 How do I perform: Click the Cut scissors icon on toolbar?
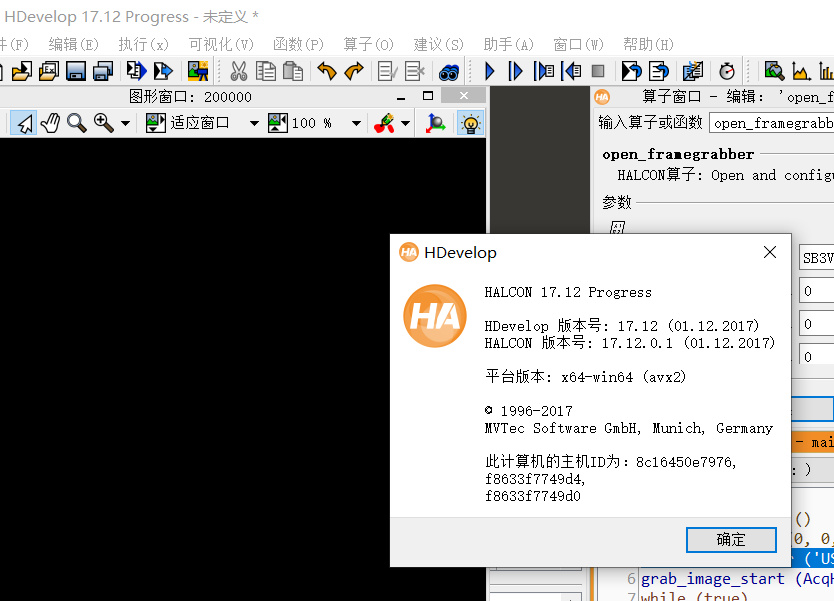coord(240,71)
